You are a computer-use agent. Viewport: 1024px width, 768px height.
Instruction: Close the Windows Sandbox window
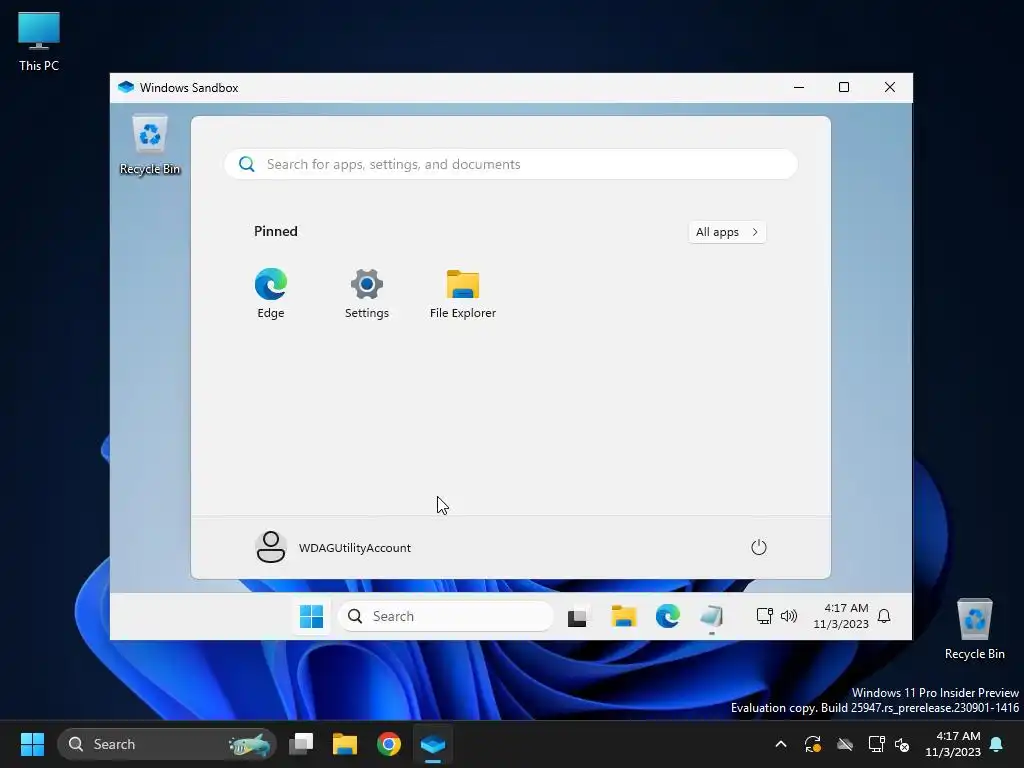pyautogui.click(x=889, y=88)
